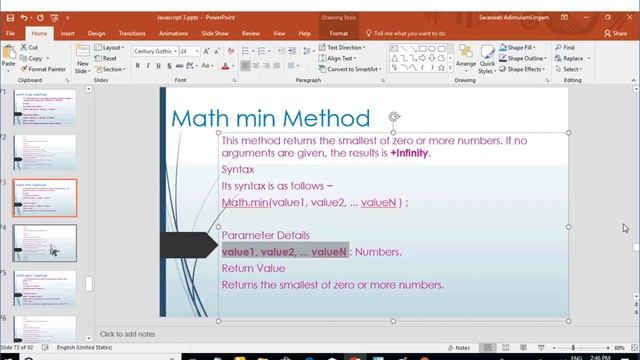Toggle Text Shadow formatting
The image size is (640, 360).
169,66
